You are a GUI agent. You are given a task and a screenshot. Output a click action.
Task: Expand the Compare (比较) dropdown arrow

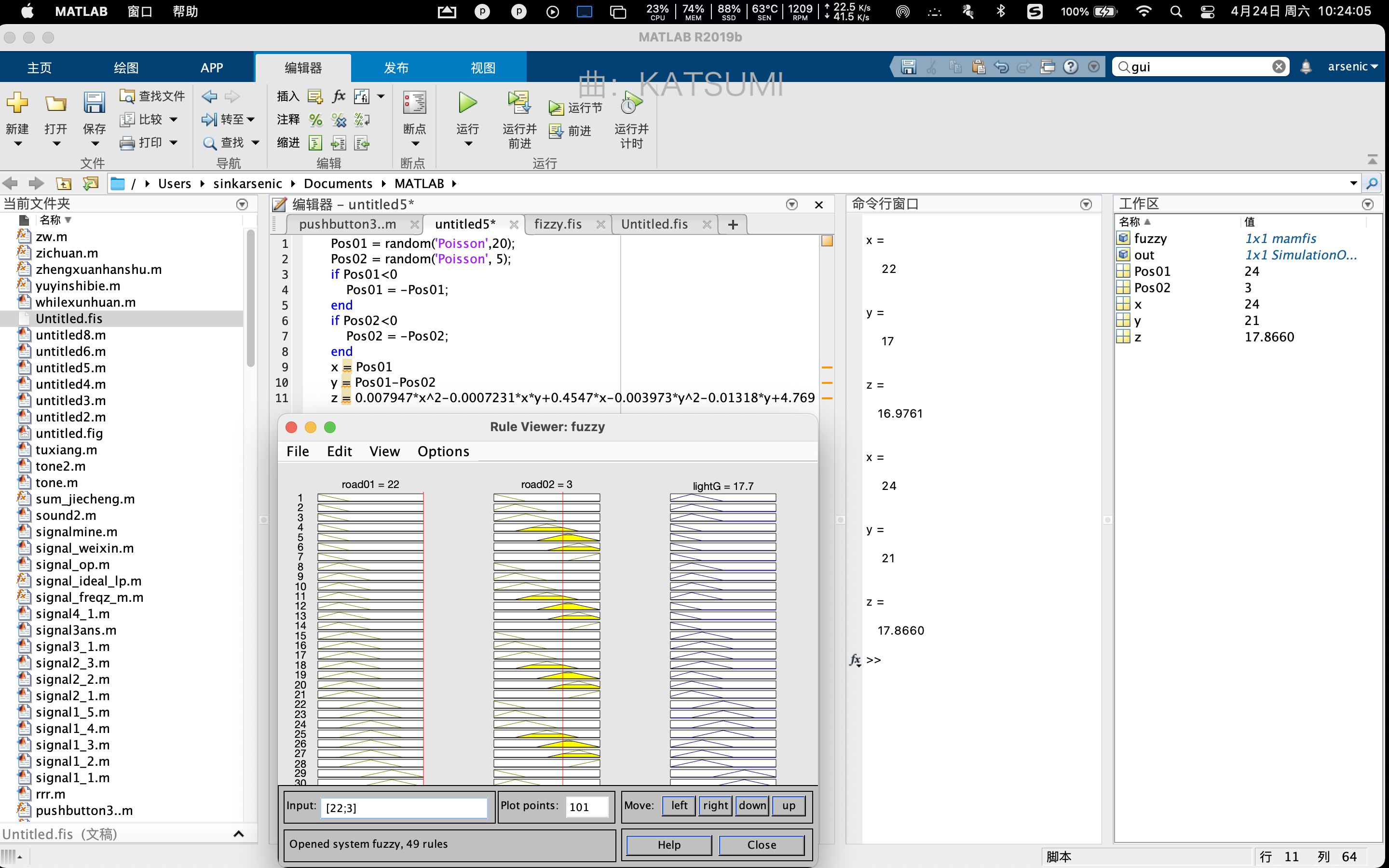tap(173, 120)
